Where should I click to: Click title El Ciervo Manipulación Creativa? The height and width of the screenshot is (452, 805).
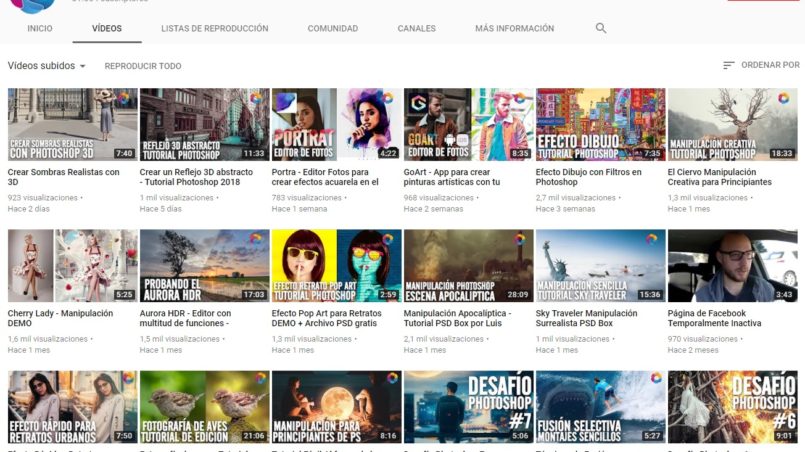(x=719, y=177)
